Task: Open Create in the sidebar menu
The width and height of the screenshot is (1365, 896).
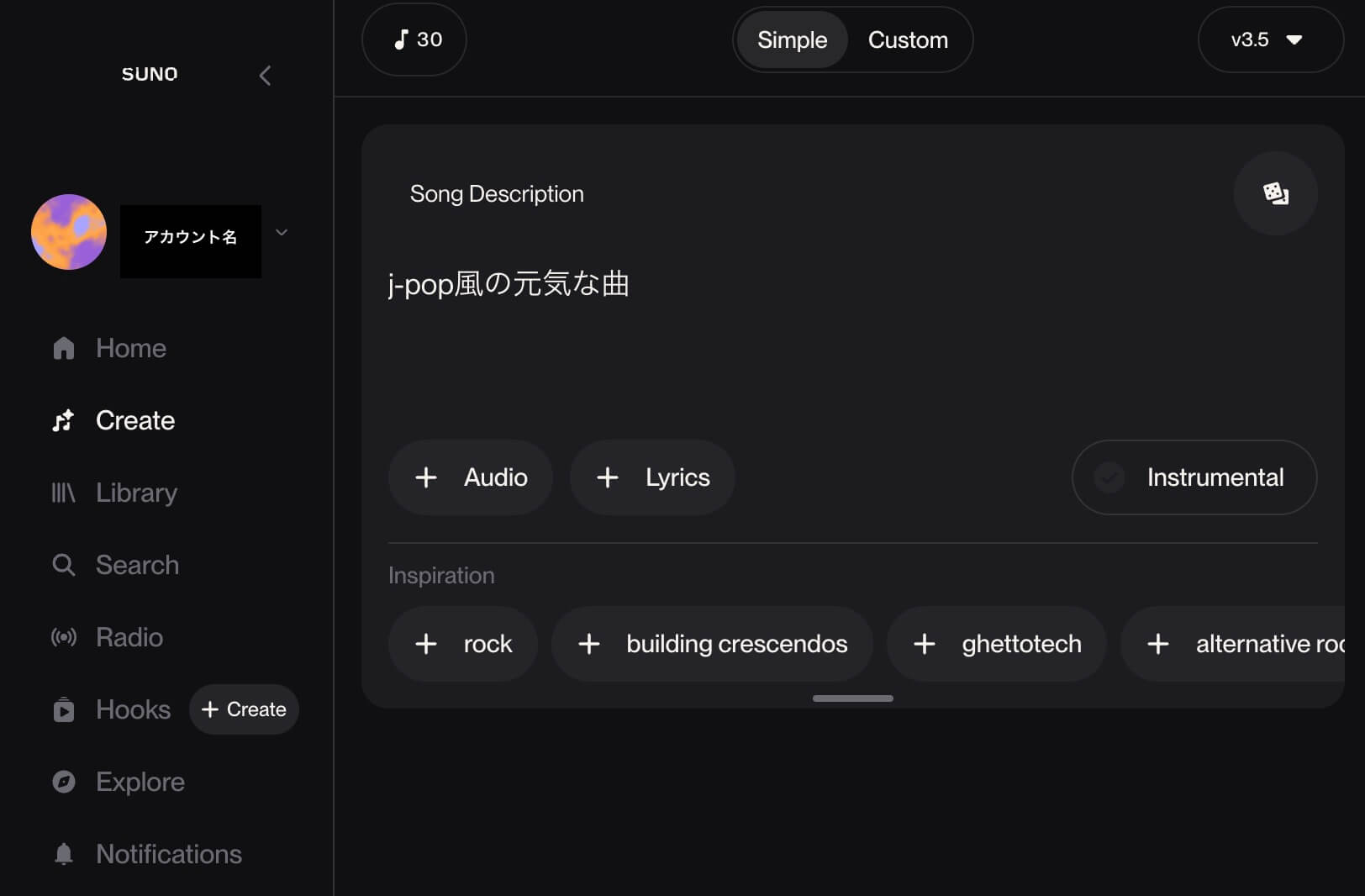Action: 134,420
